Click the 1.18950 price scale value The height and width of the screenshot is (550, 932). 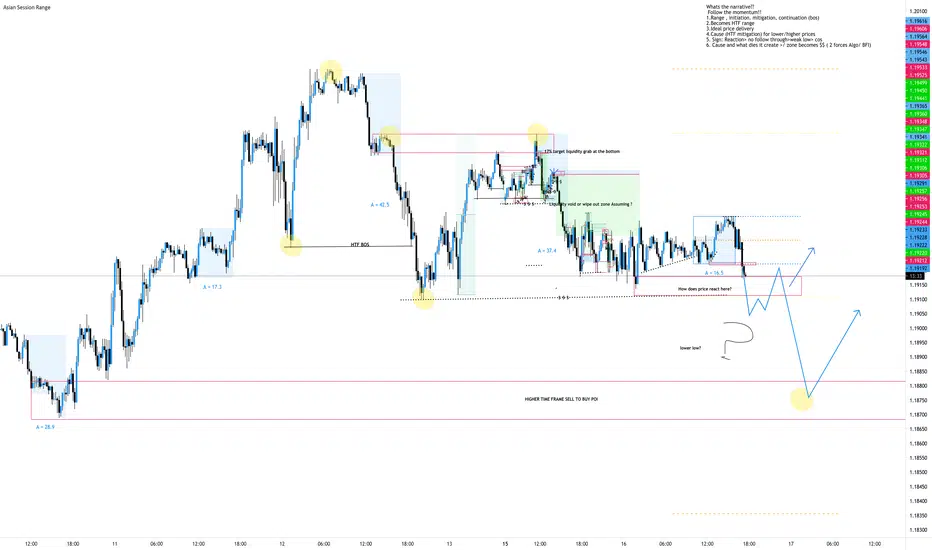tap(920, 342)
